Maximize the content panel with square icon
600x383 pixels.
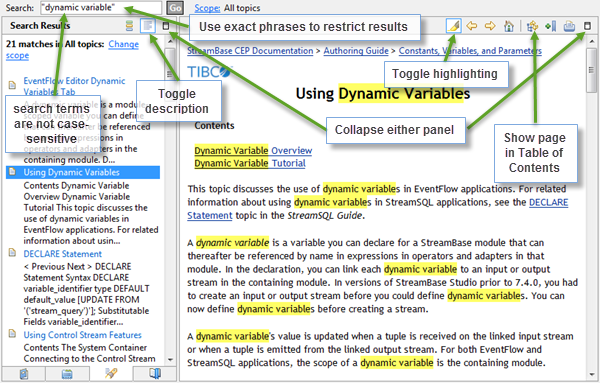587,26
